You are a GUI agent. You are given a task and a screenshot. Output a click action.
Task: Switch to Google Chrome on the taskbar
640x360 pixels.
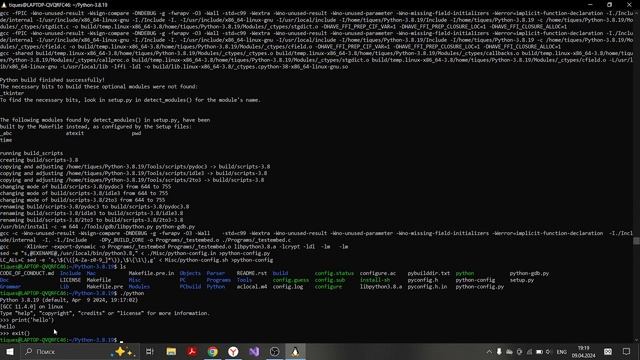(x=213, y=351)
